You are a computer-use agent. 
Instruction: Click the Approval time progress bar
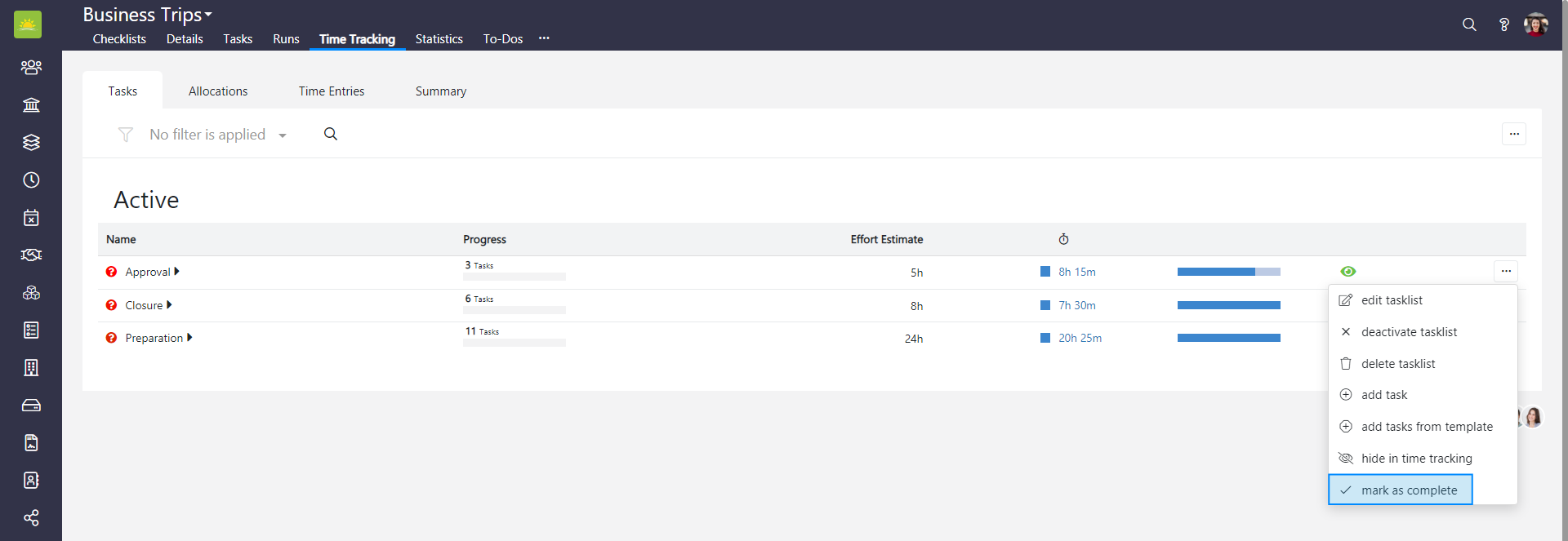pyautogui.click(x=1228, y=272)
